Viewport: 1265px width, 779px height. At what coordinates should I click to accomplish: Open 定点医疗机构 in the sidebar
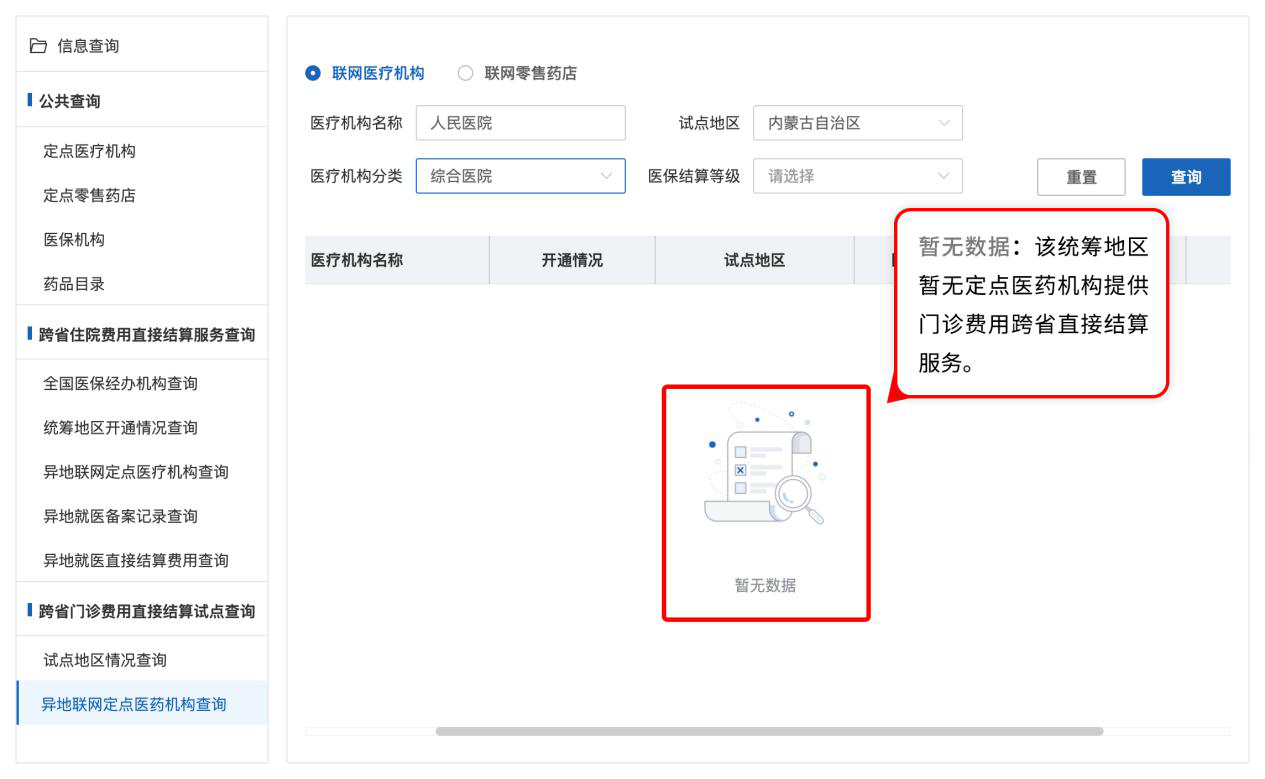click(89, 151)
